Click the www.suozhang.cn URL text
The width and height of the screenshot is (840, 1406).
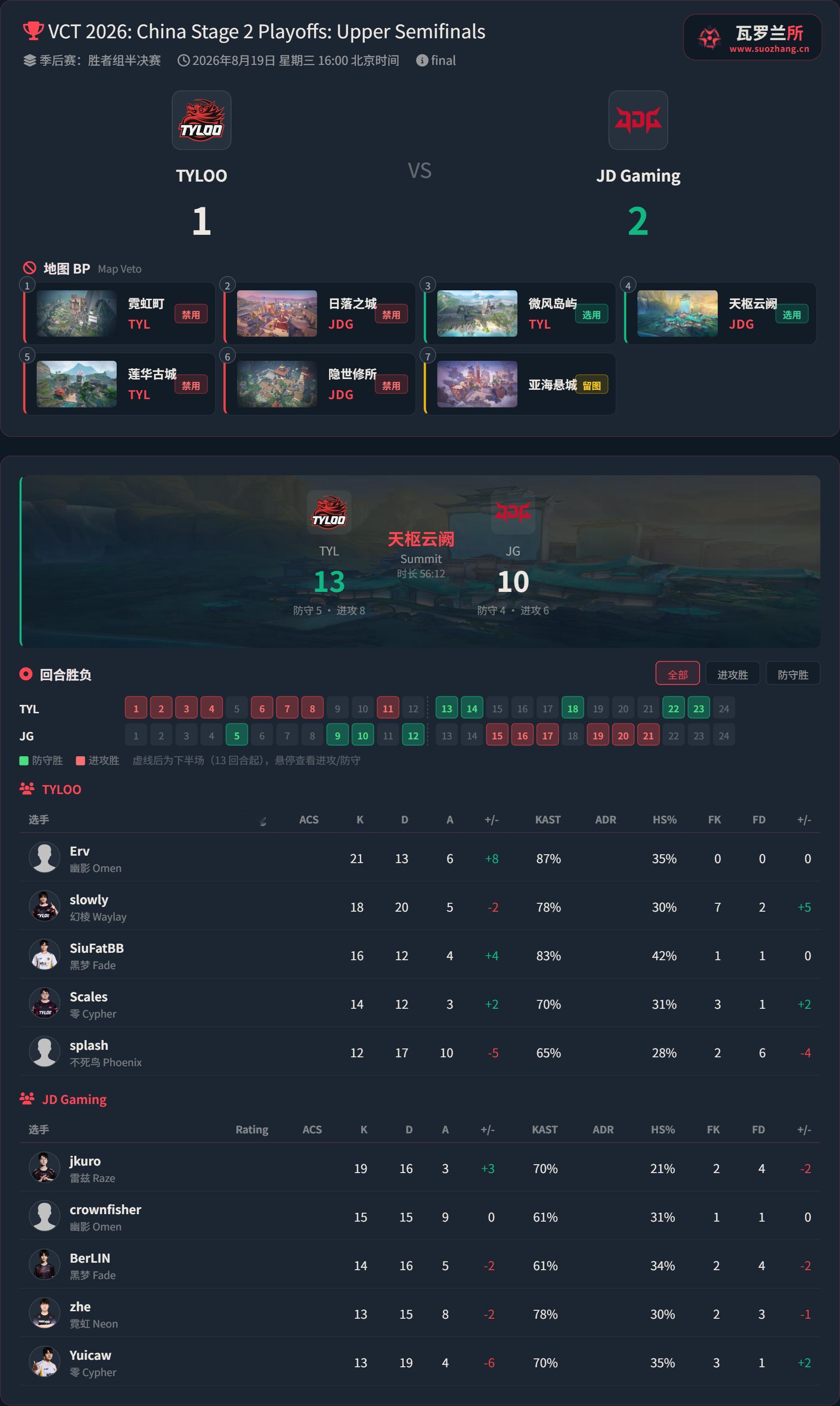pos(769,49)
